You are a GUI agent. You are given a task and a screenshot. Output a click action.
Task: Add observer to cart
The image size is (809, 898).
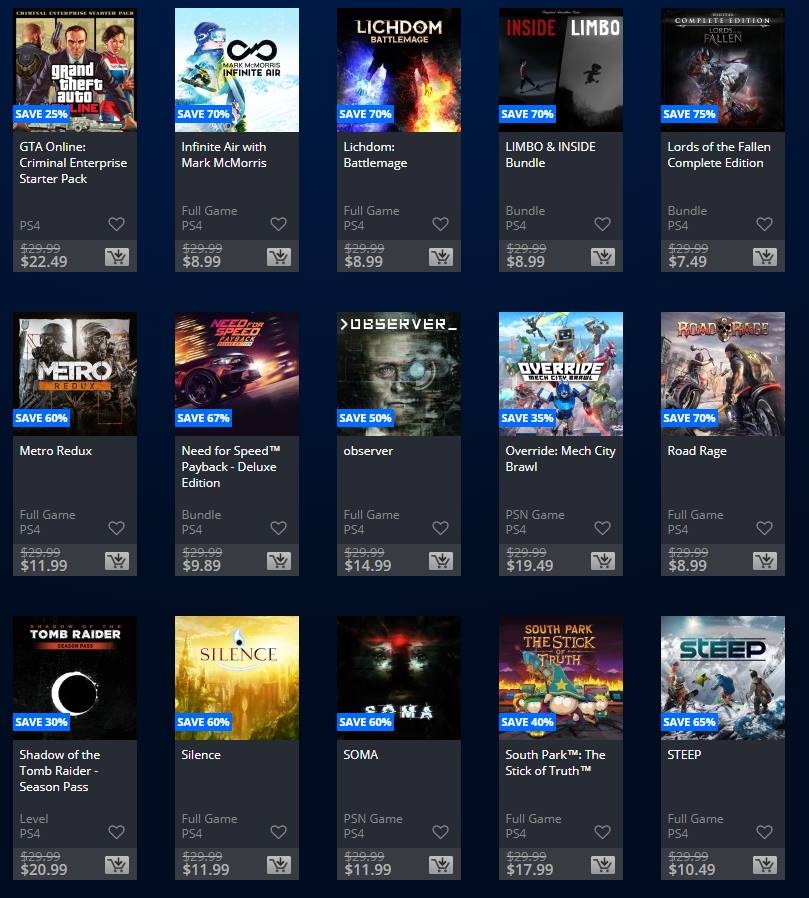441,561
